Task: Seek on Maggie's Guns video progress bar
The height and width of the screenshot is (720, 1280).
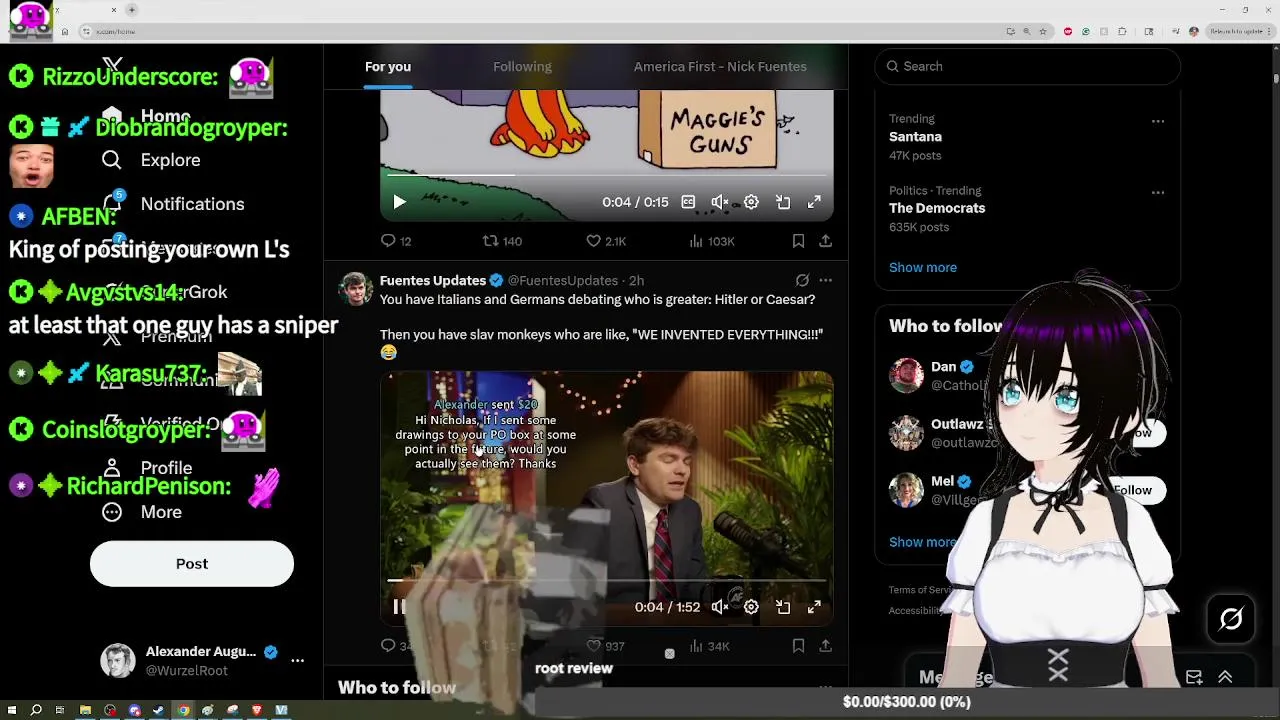Action: 607,175
